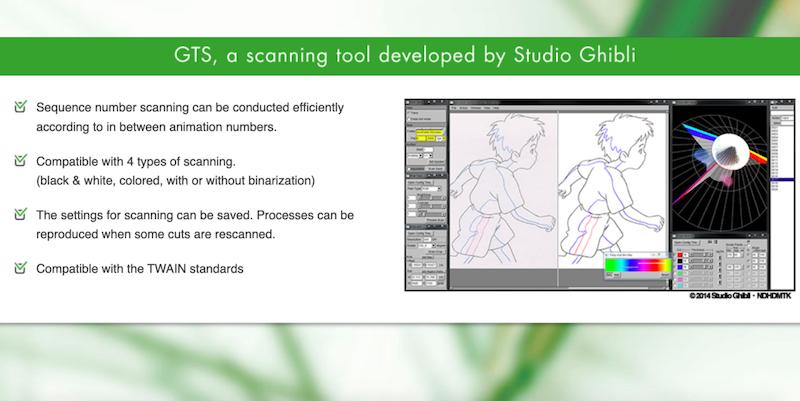Pick the red trace color swatch
Screen dimensions: 800x401
[680, 255]
